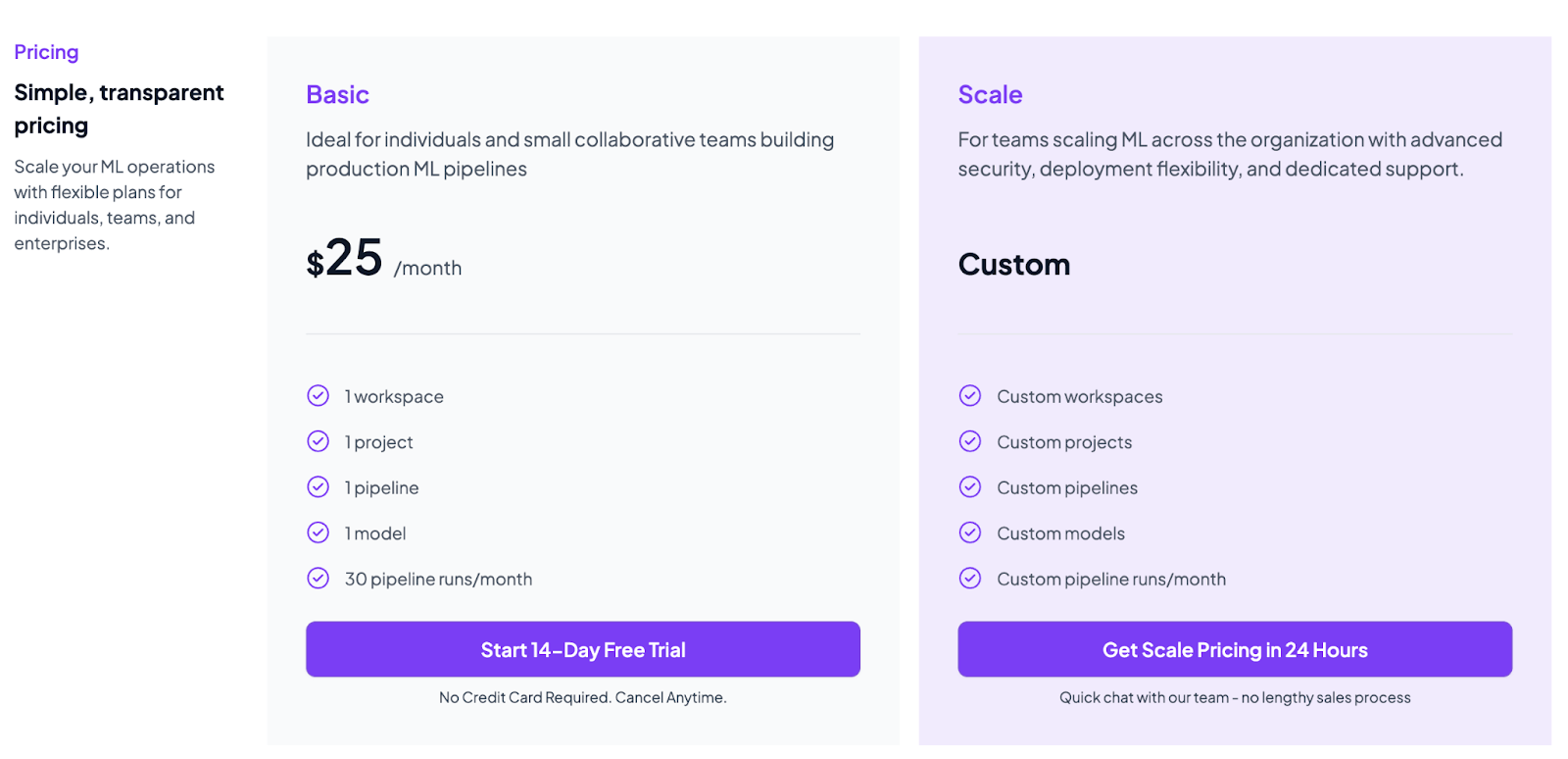Click the checkmark icon beside Custom projects

click(970, 441)
